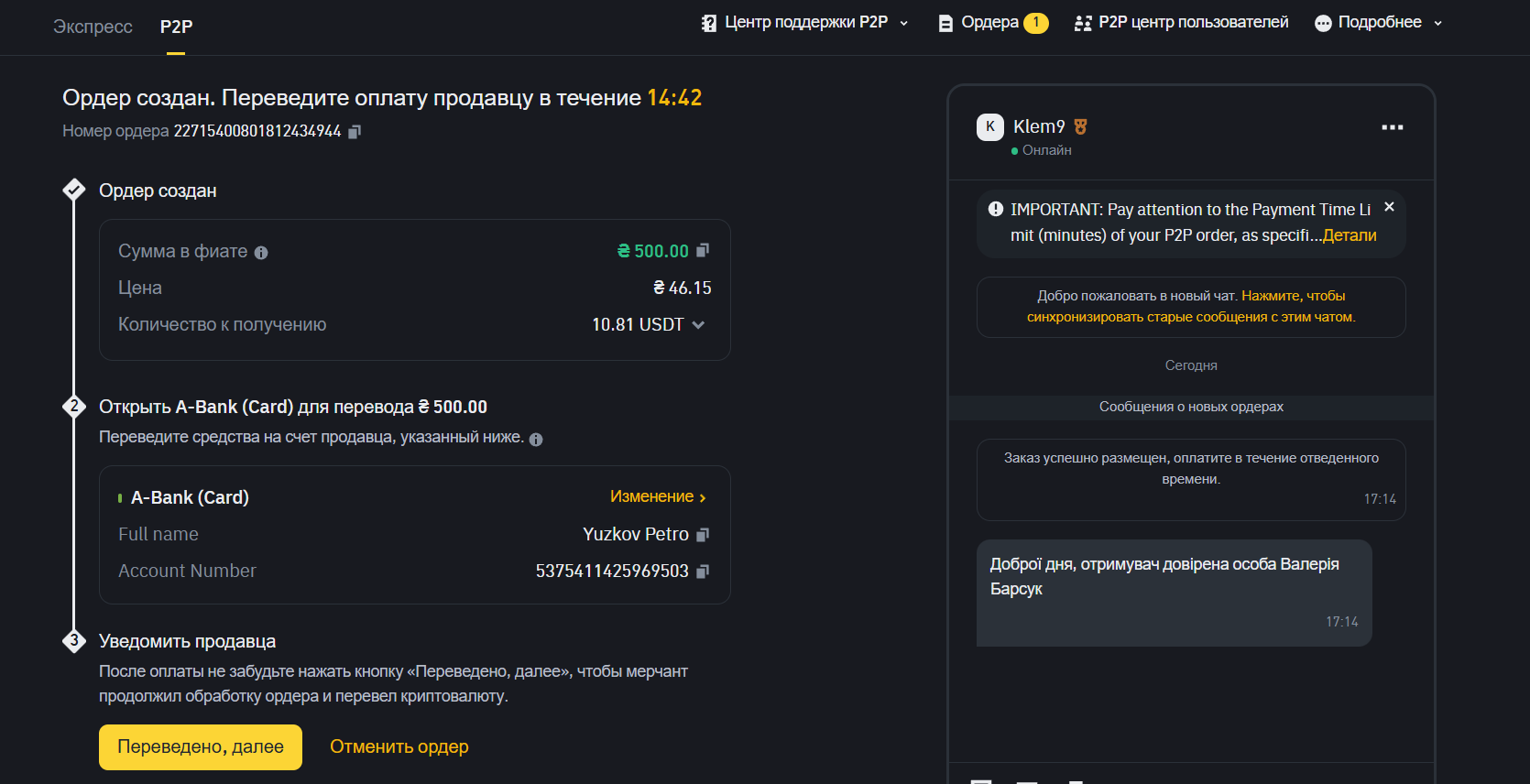Open the Подробнее menu
This screenshot has height=784, width=1530.
coord(1380,22)
